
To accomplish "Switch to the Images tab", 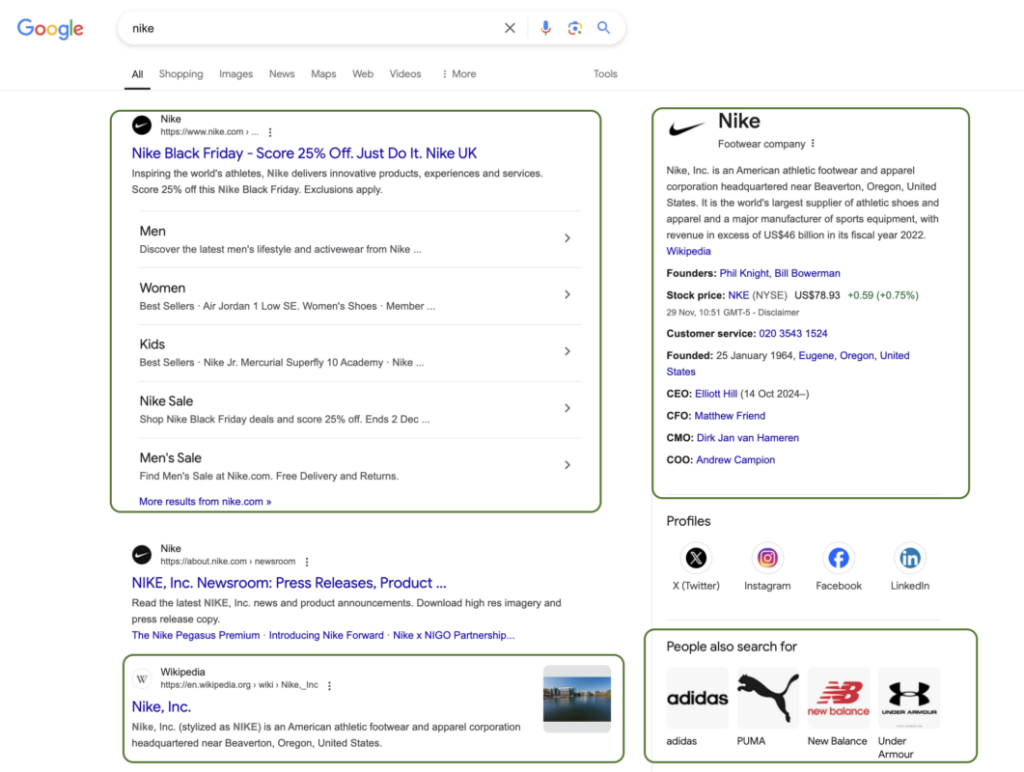I will pos(236,73).
